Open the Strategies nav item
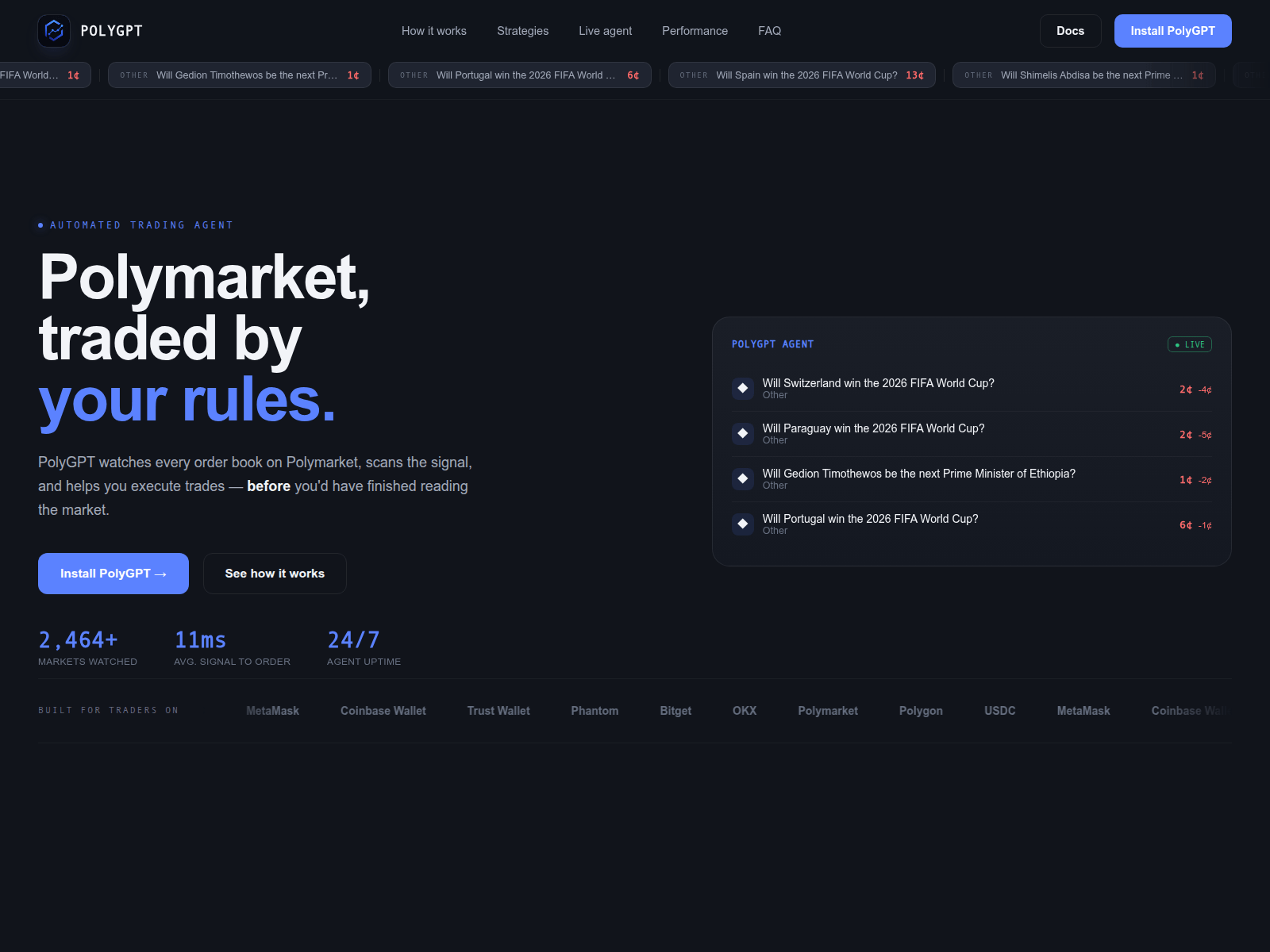Image resolution: width=1270 pixels, height=952 pixels. click(522, 31)
